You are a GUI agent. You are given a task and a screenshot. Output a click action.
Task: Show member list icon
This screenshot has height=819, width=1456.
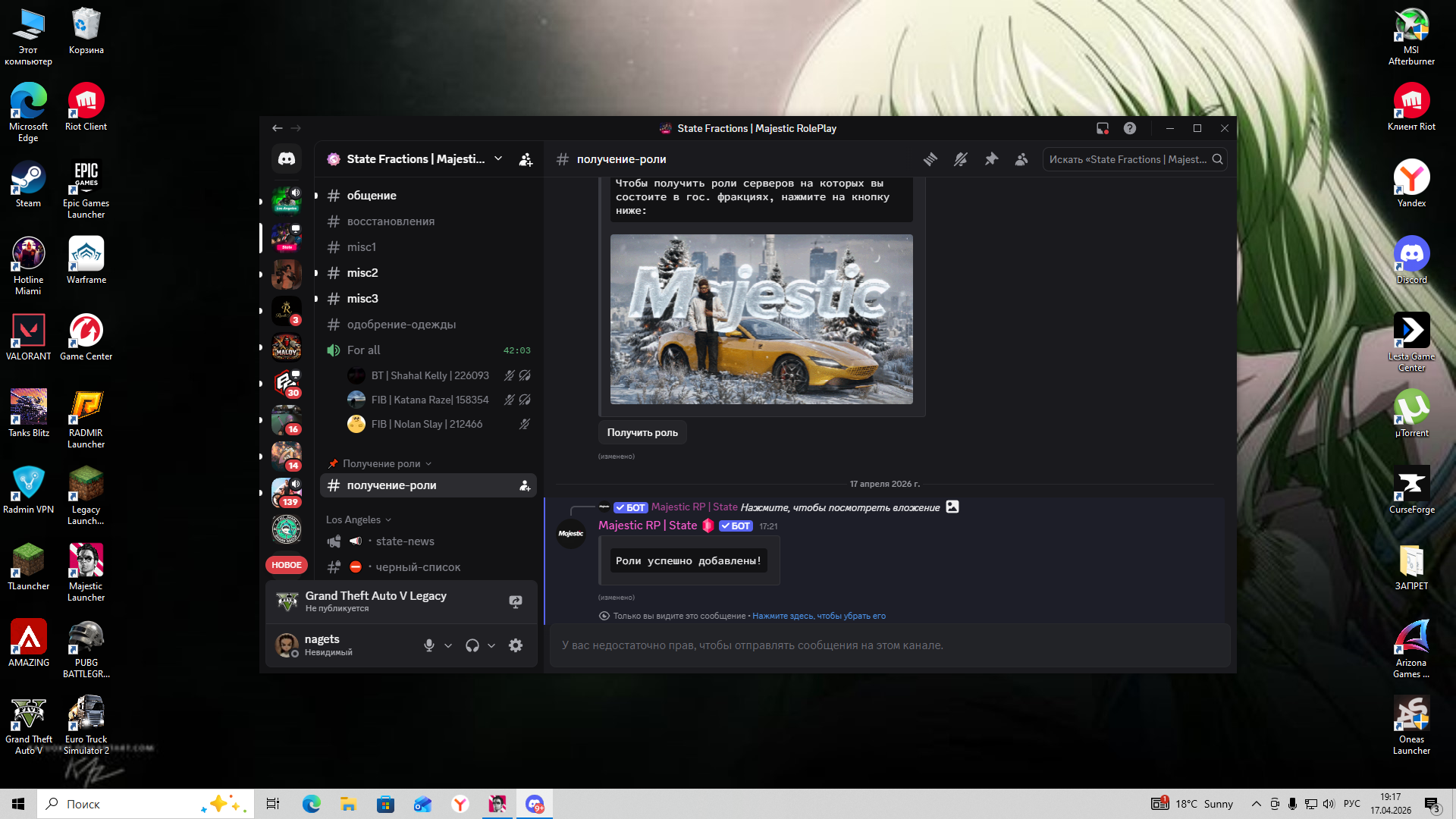[1021, 159]
